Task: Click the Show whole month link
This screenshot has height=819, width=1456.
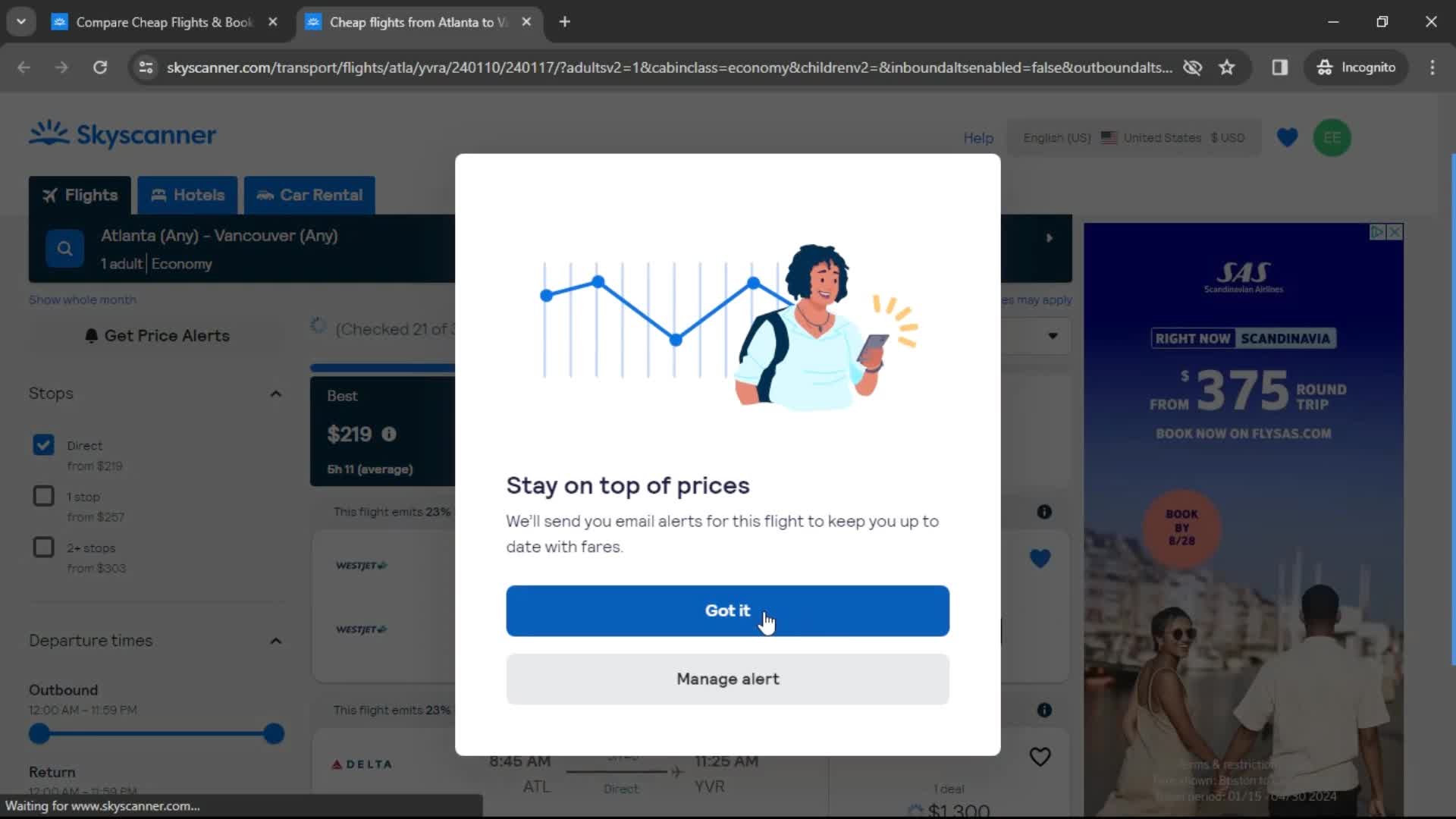Action: 82,299
